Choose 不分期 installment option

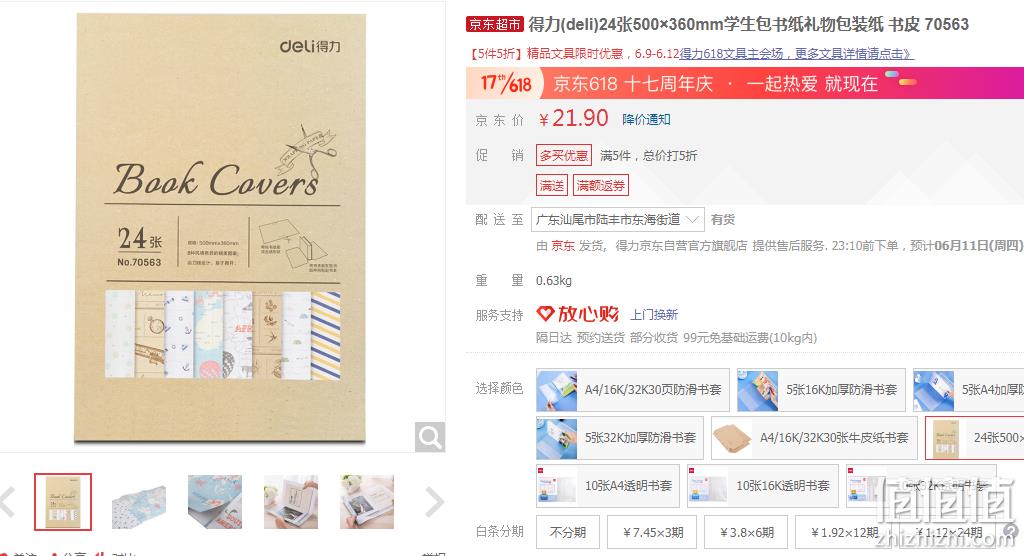click(568, 532)
